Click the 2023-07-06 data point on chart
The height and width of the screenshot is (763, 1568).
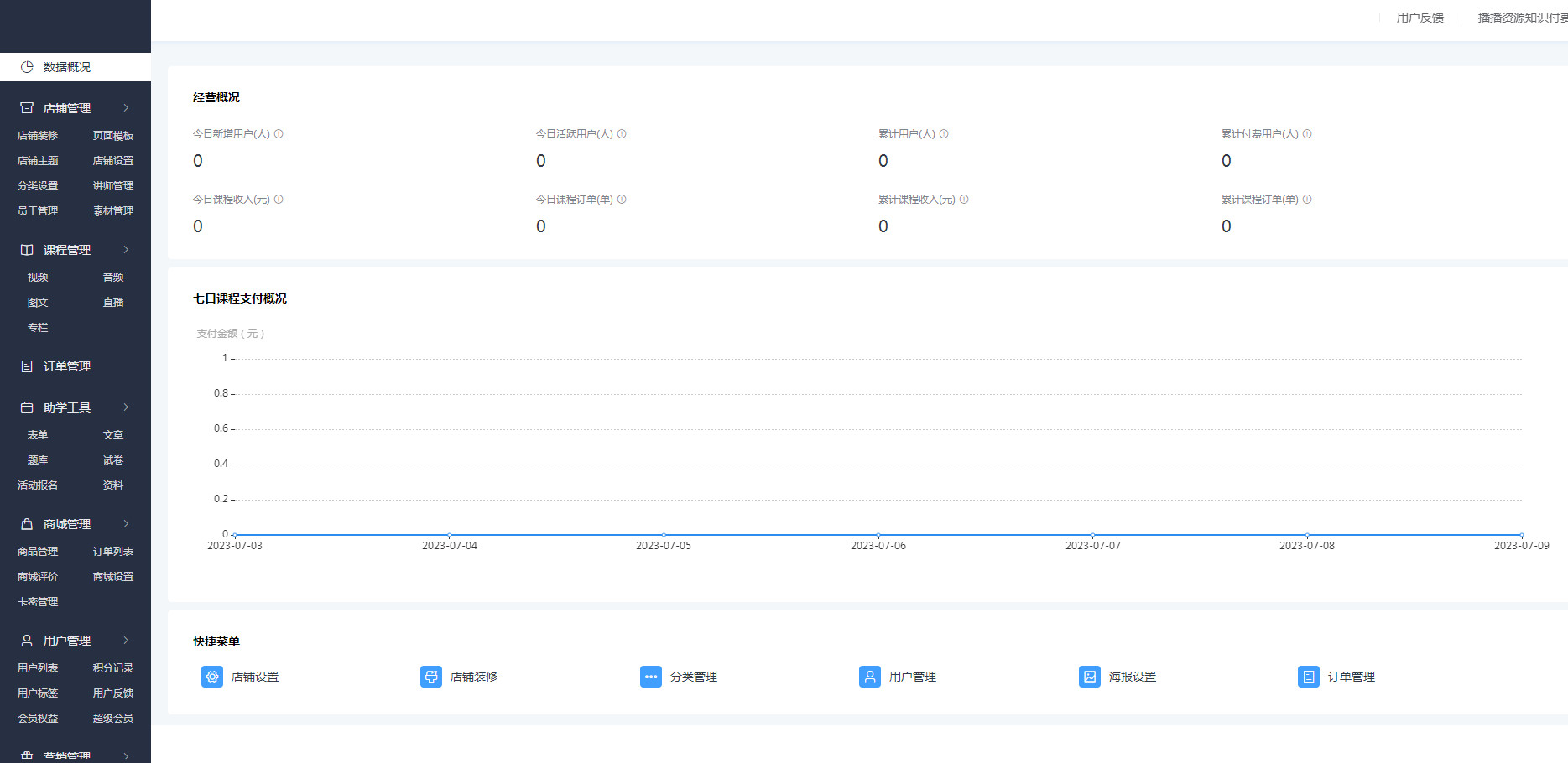(x=878, y=535)
